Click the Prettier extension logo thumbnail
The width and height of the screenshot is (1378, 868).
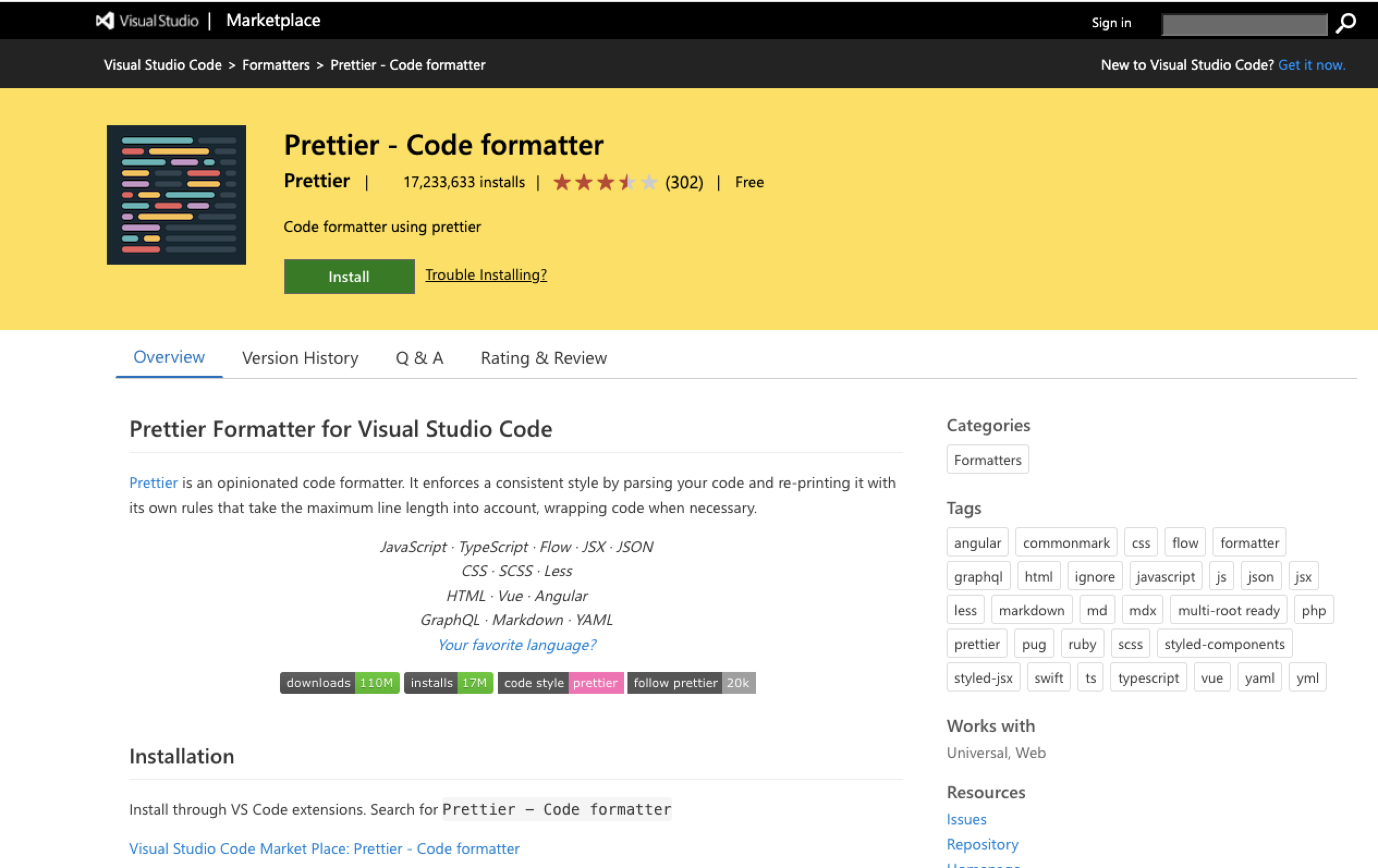pyautogui.click(x=176, y=194)
